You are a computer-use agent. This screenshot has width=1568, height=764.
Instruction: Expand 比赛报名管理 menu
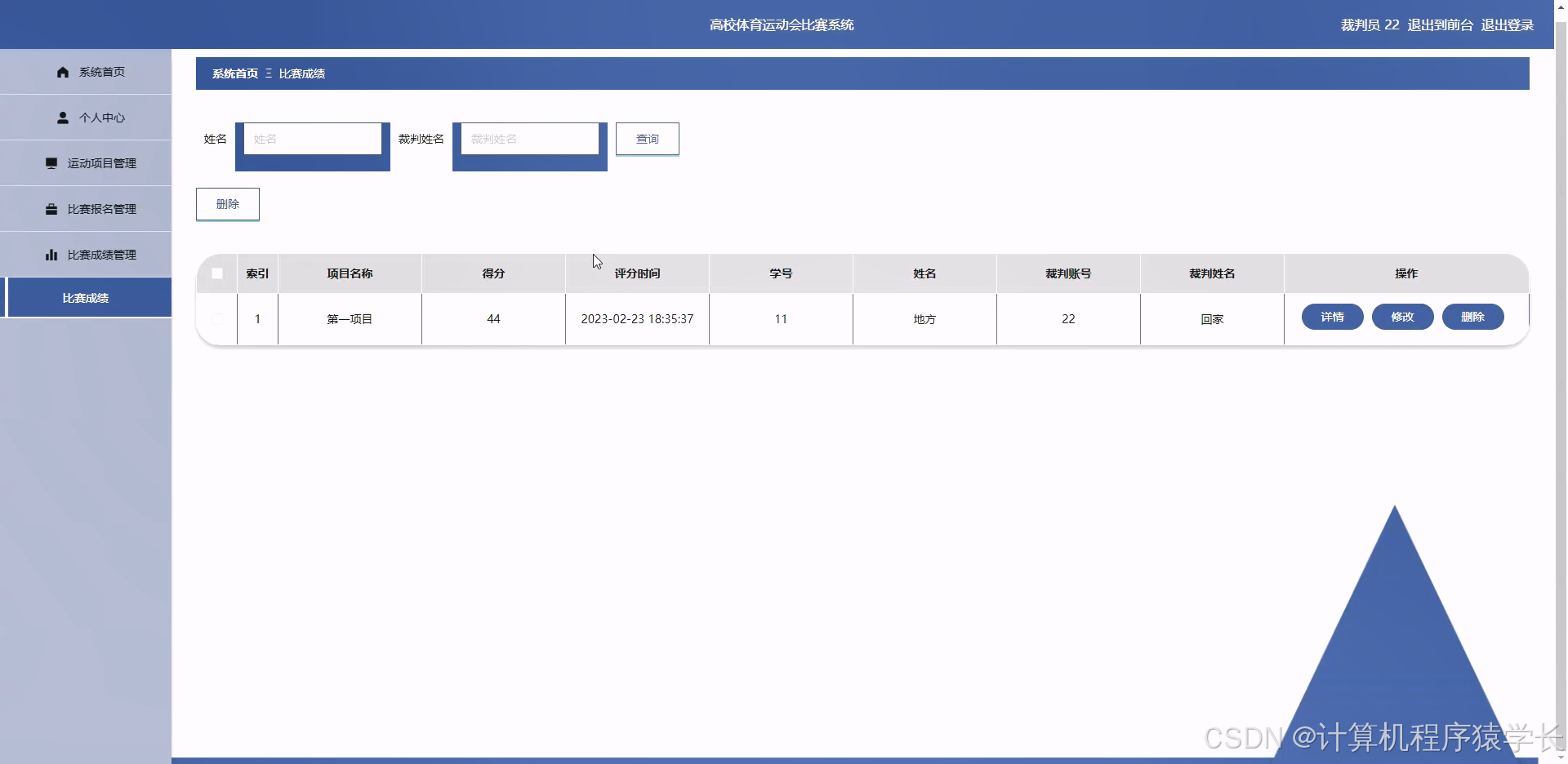point(86,209)
